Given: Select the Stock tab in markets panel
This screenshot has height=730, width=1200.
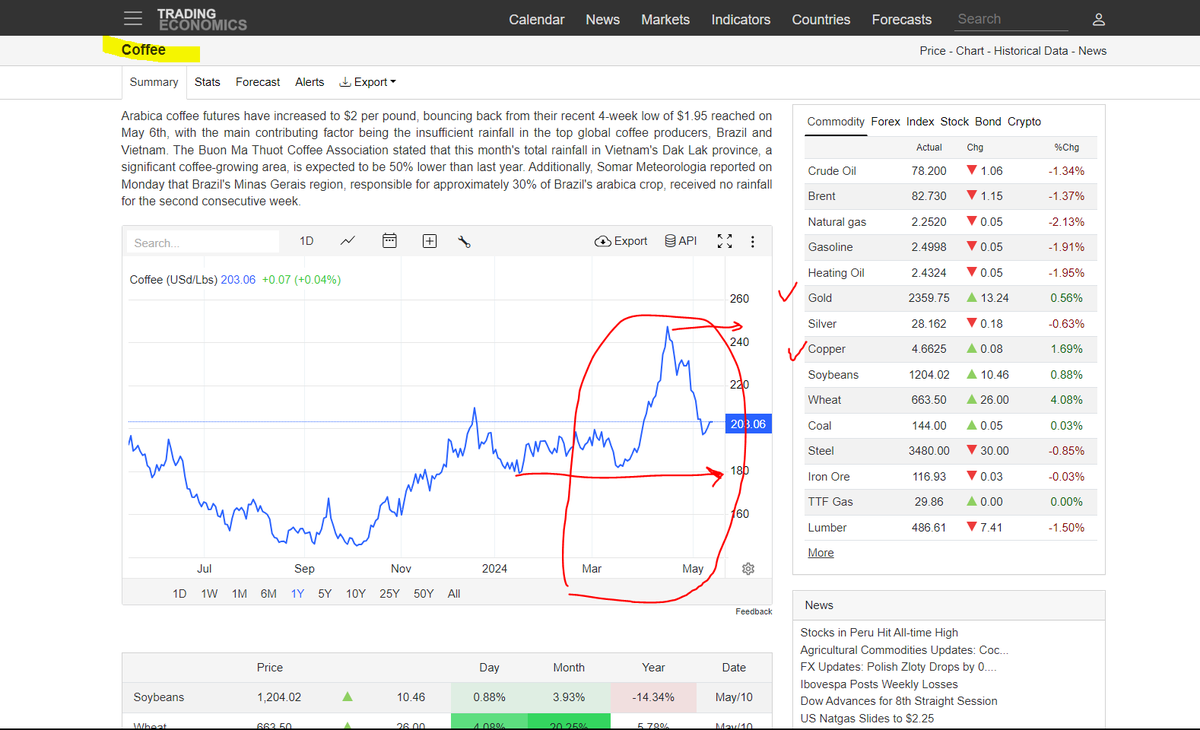Looking at the screenshot, I should click(x=955, y=121).
